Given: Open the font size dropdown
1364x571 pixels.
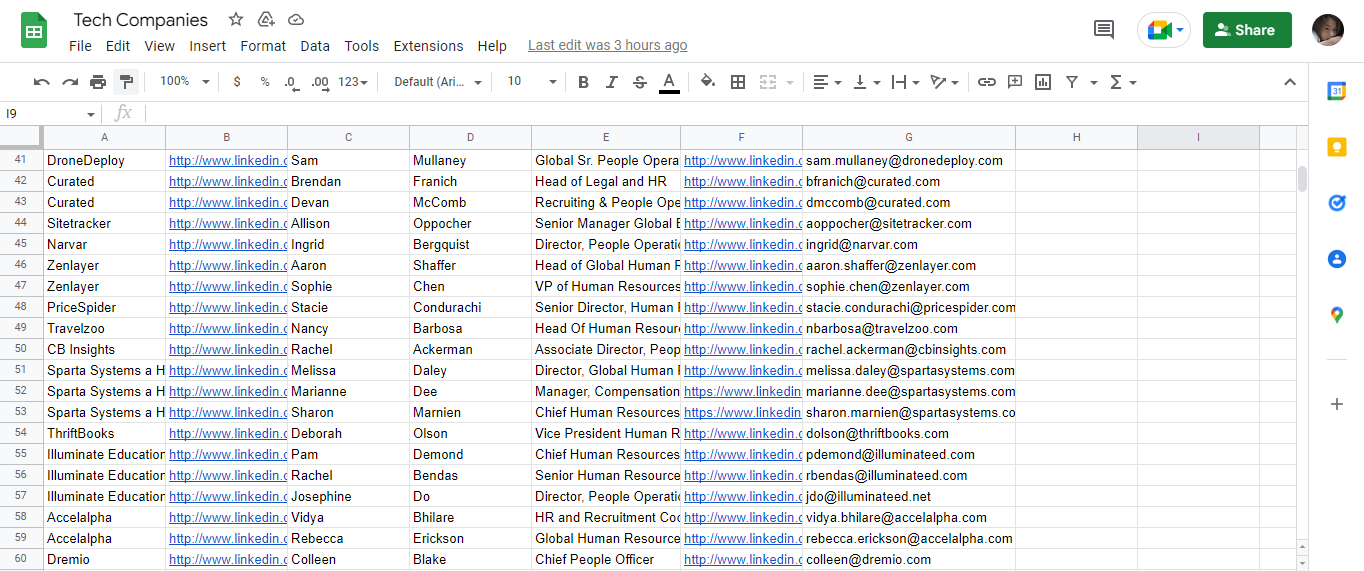Looking at the screenshot, I should point(531,82).
